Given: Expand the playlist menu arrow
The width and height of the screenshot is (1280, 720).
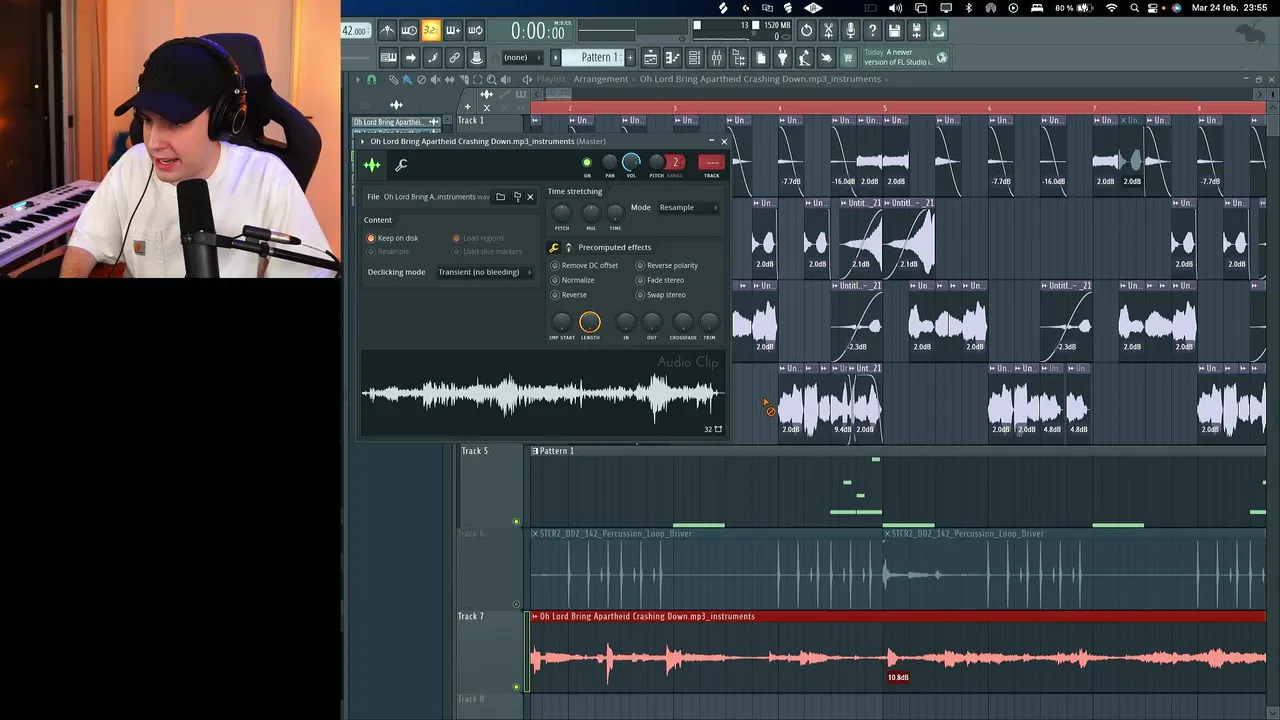Looking at the screenshot, I should click(x=357, y=79).
